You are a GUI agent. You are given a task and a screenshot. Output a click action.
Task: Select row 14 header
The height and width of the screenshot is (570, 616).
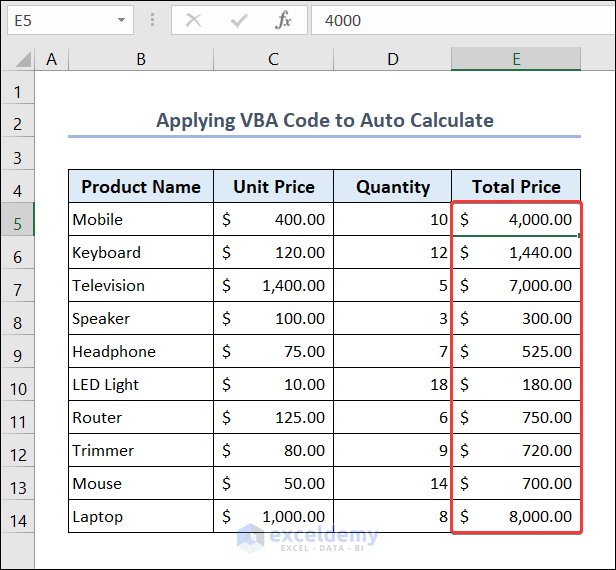point(17,518)
